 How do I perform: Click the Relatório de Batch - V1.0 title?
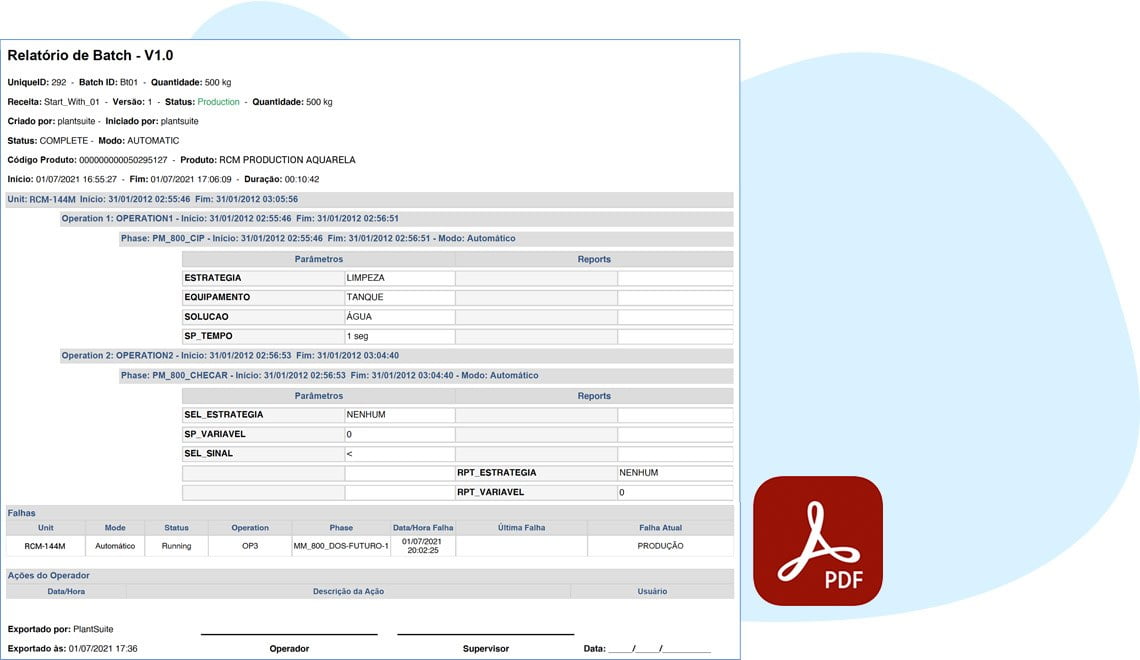click(90, 55)
